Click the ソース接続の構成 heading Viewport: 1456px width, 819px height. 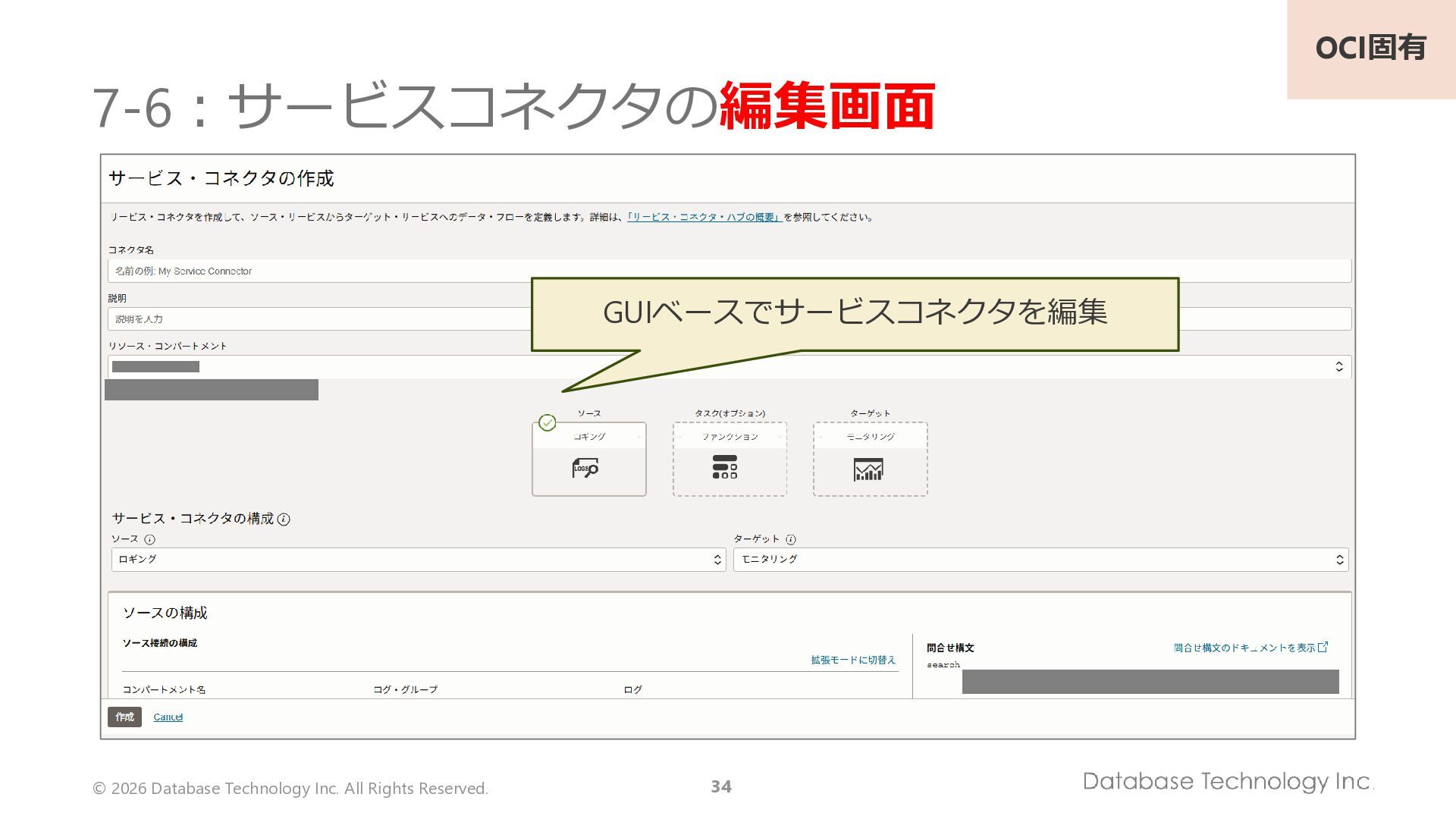click(160, 643)
